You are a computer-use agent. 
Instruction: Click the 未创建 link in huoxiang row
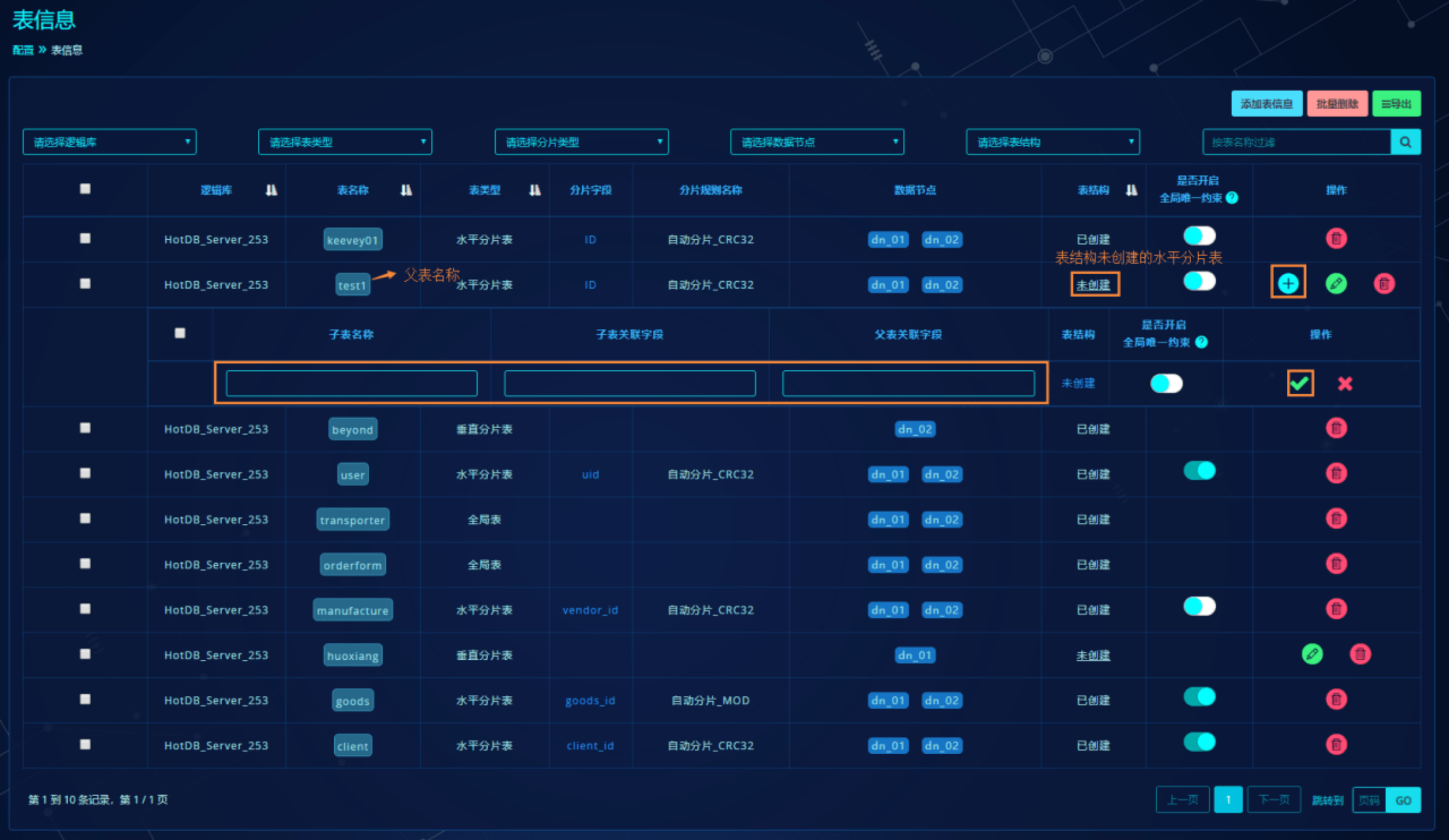coord(1093,655)
